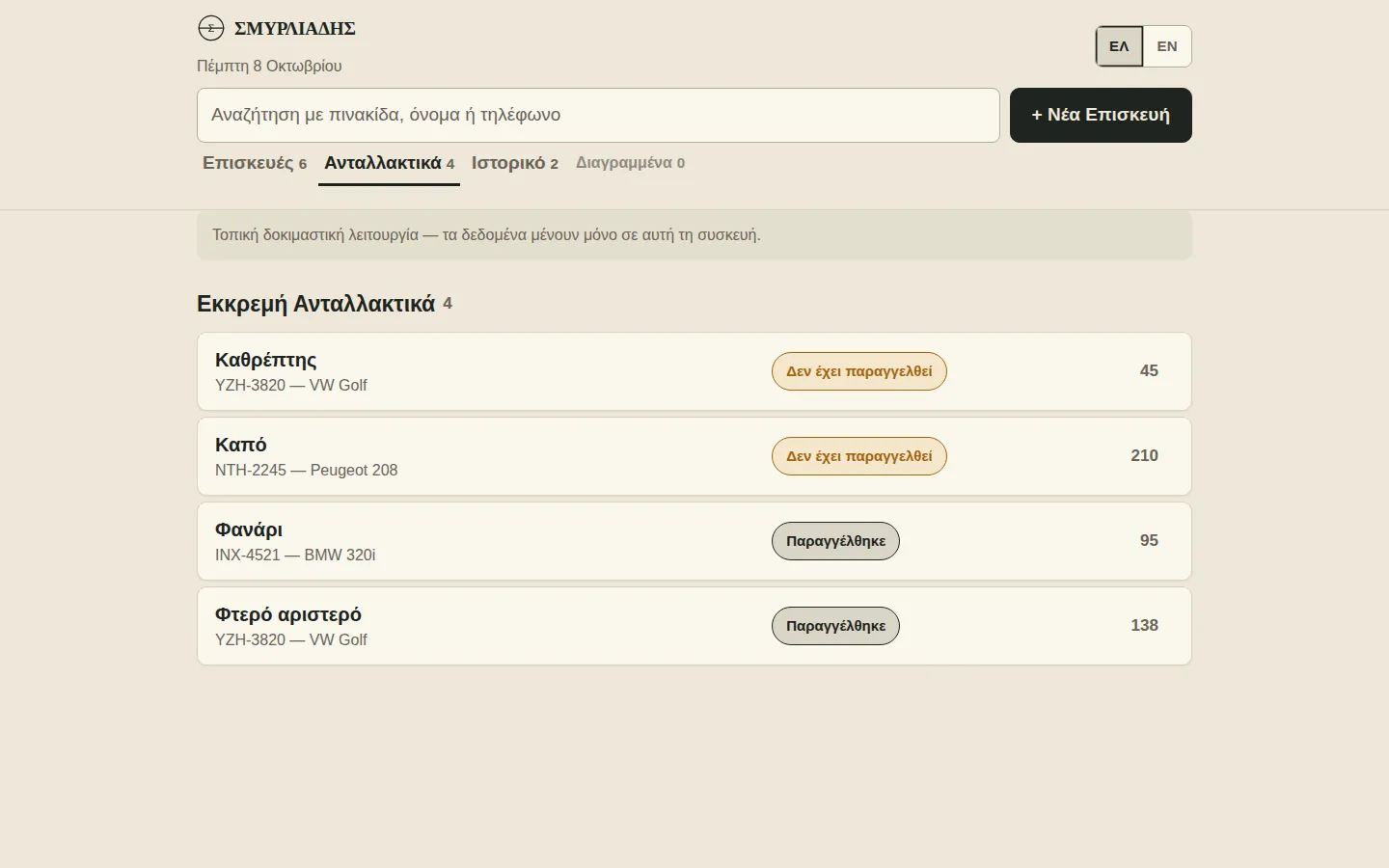This screenshot has width=1389, height=868.
Task: Click the price 95 for Φανάρι
Action: [1149, 541]
